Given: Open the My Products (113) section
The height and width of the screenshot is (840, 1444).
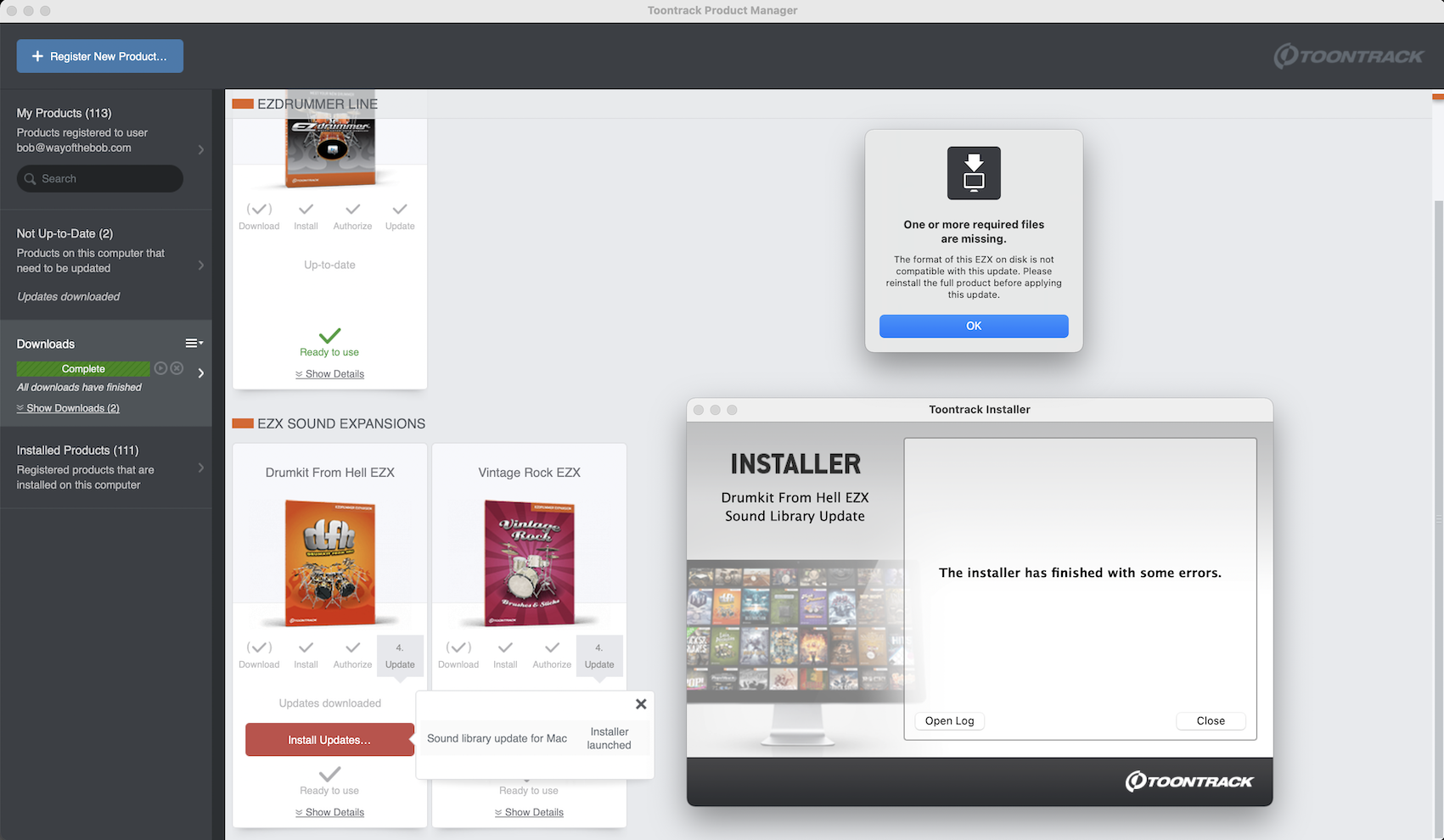Looking at the screenshot, I should coord(106,130).
